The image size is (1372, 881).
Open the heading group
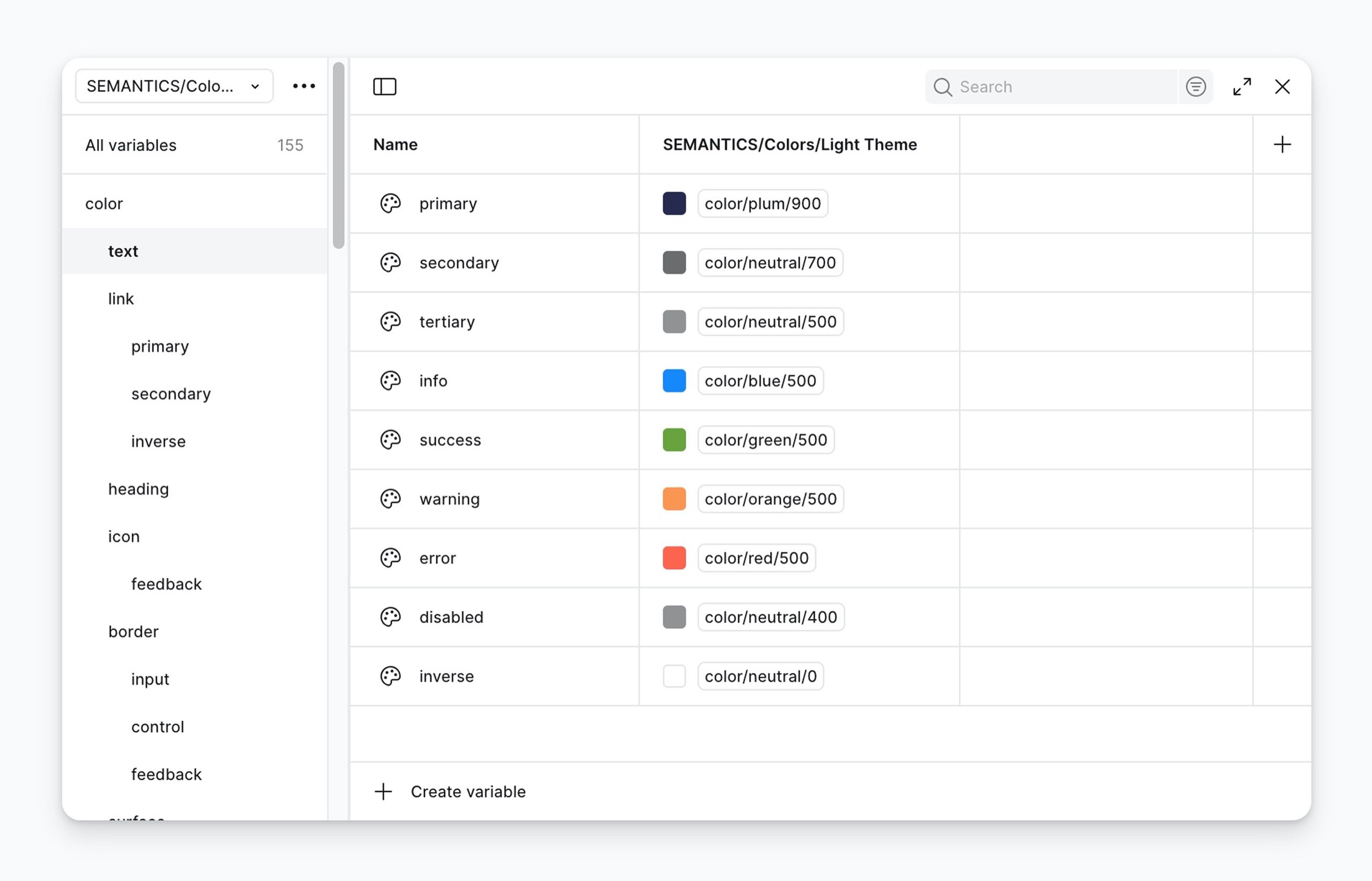tap(195, 489)
